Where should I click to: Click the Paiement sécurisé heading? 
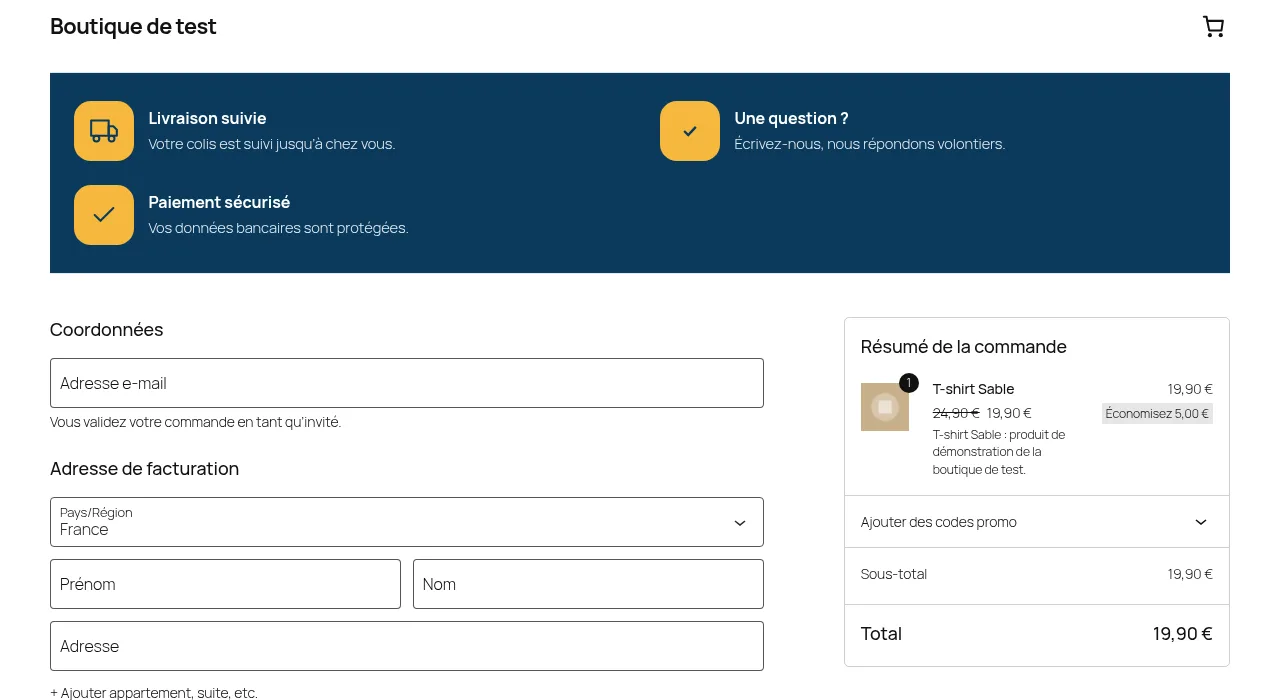click(x=219, y=202)
